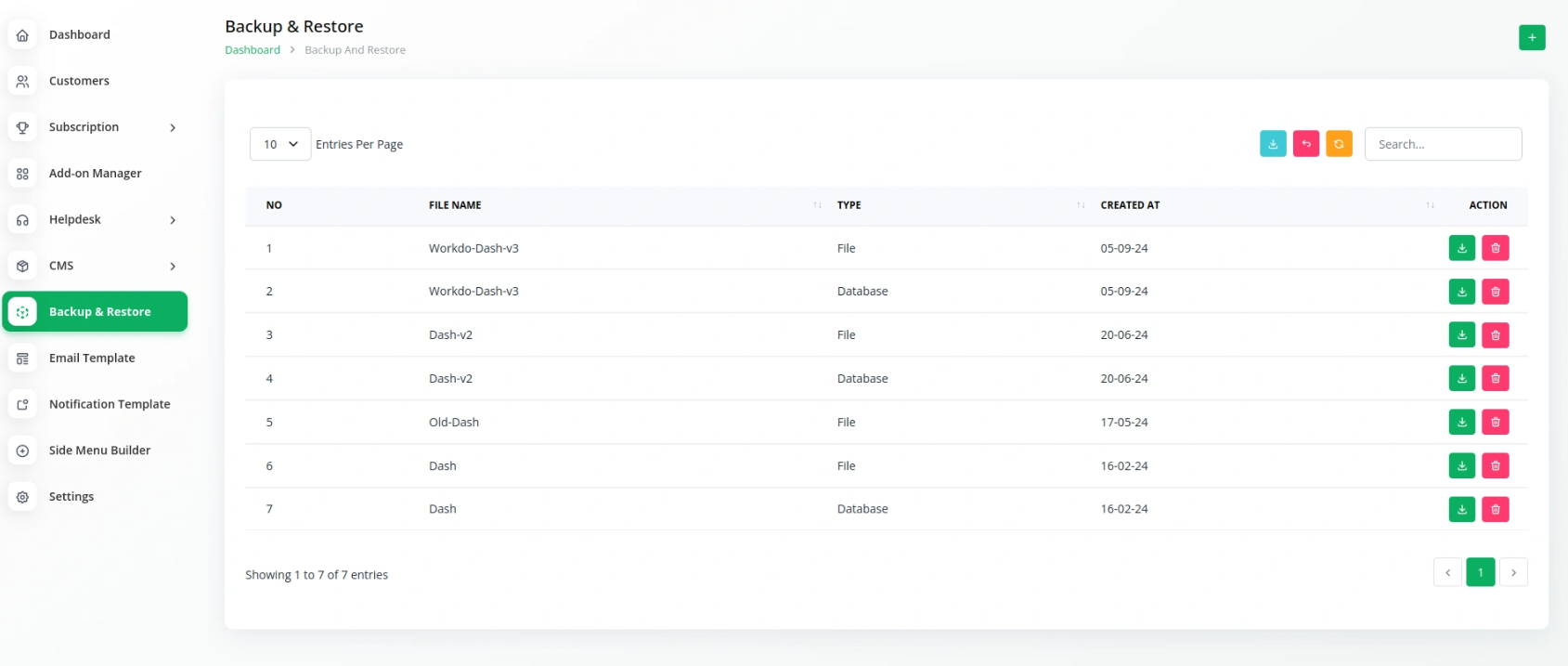Click the pink restore arrow toolbar icon
The image size is (1568, 666).
[x=1306, y=144]
